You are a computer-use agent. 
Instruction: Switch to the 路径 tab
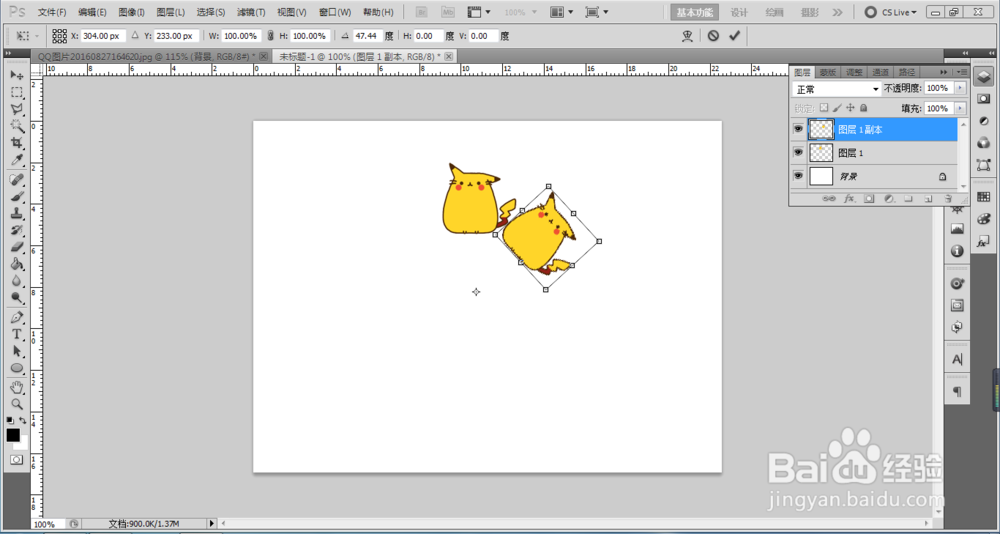tap(906, 72)
